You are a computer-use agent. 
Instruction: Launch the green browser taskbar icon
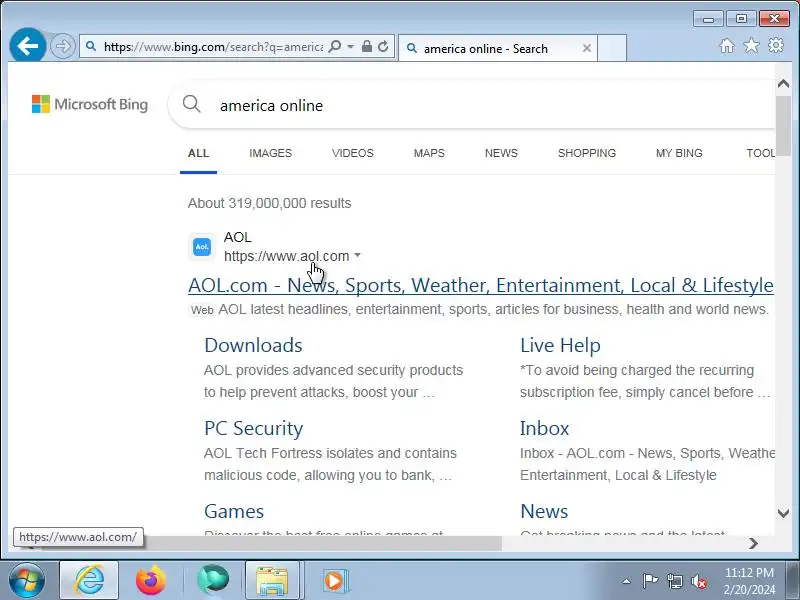point(213,580)
